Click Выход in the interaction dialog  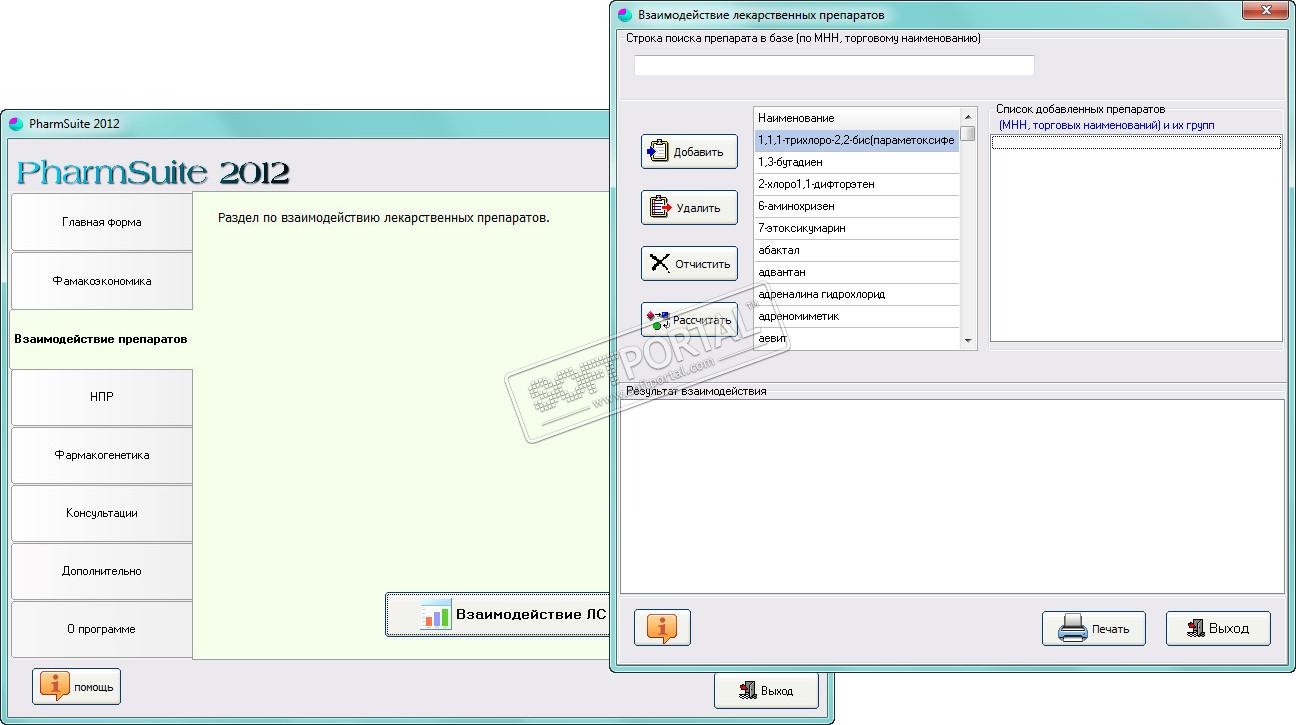click(x=1218, y=628)
